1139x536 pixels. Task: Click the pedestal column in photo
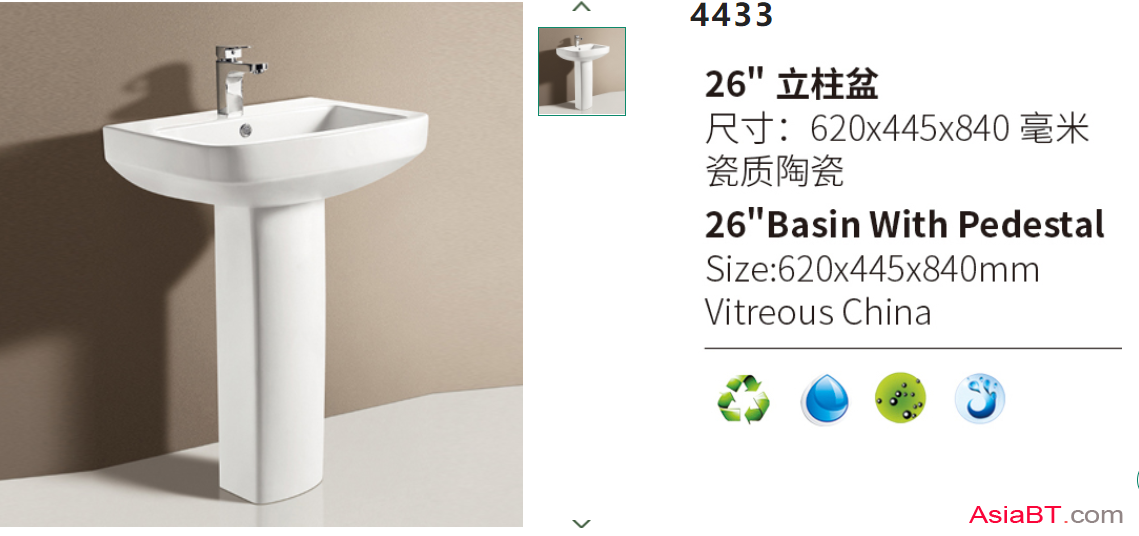point(269,349)
